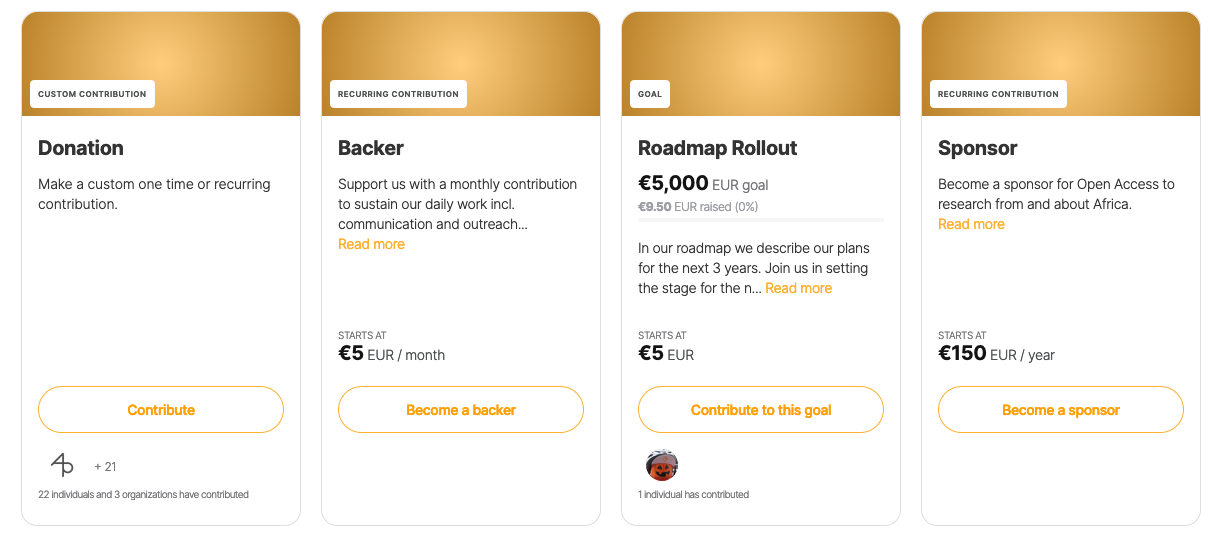Viewport: 1212px width, 540px height.
Task: Click the contributor logo avatar under Donation
Action: [62, 465]
